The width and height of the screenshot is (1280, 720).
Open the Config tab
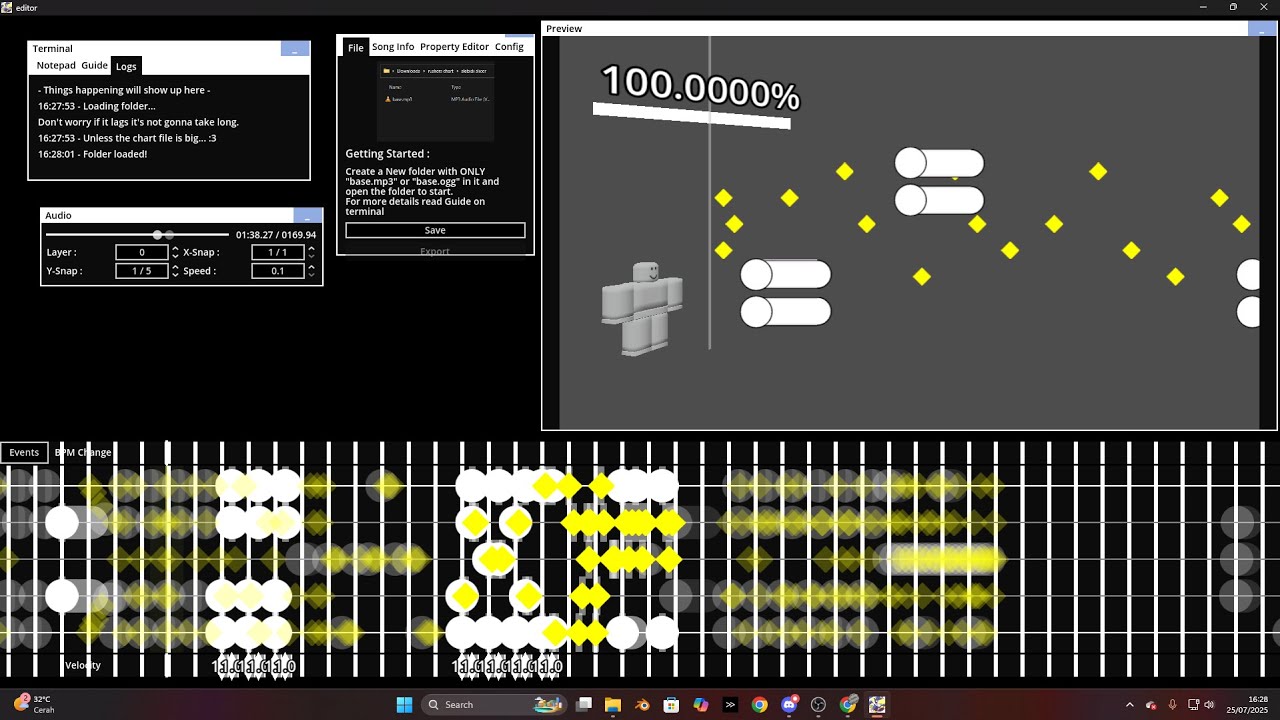(x=509, y=47)
